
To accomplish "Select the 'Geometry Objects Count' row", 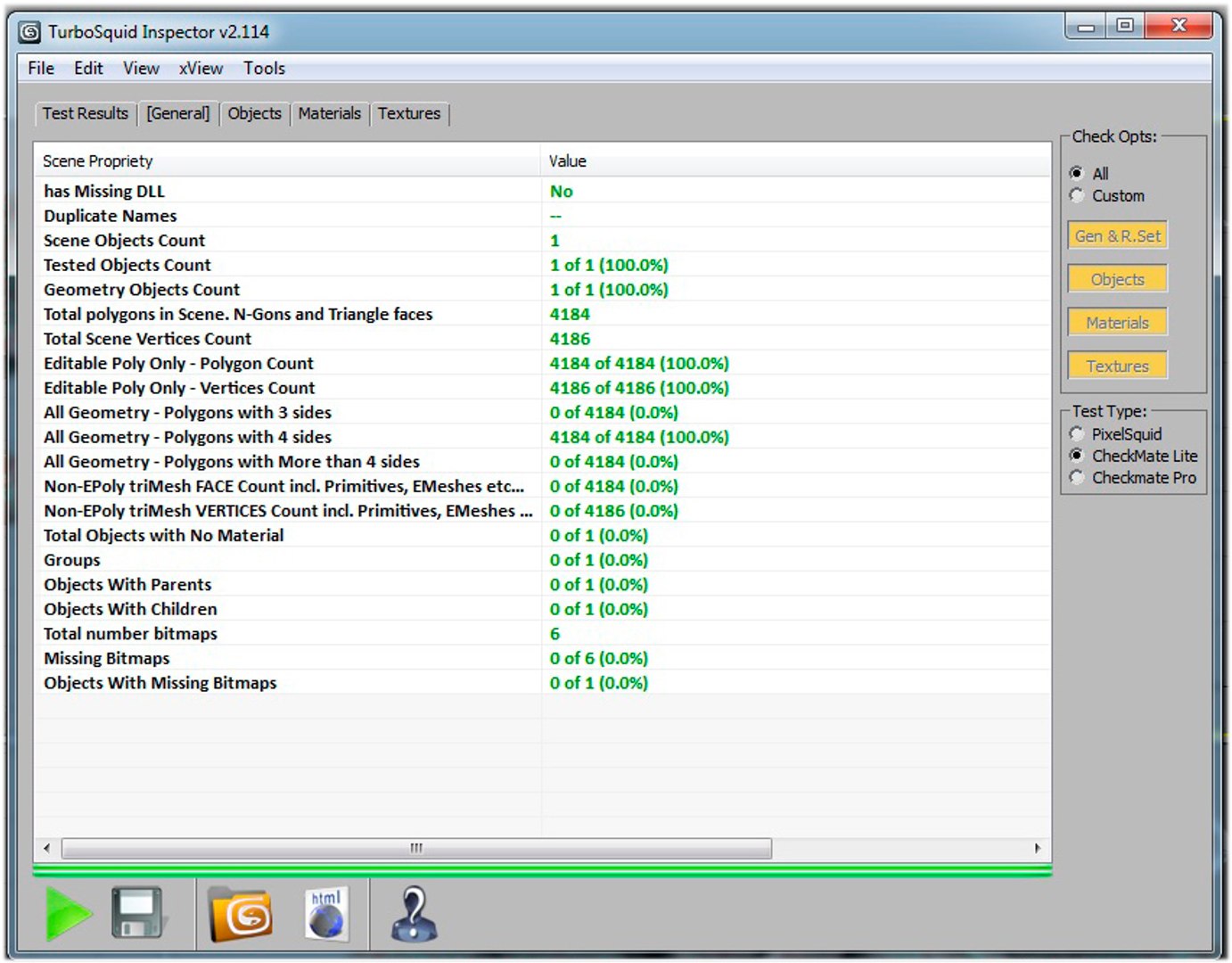I will click(542, 290).
